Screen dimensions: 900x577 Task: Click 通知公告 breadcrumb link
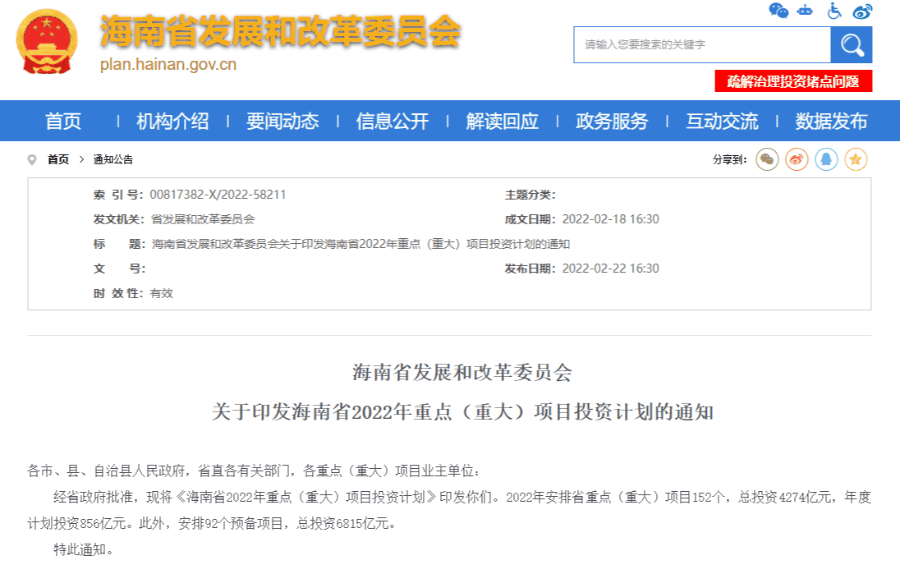coord(113,160)
